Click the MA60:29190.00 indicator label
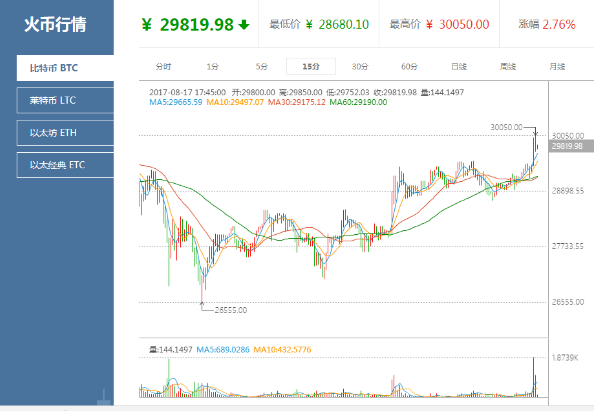The image size is (613, 411). point(358,102)
